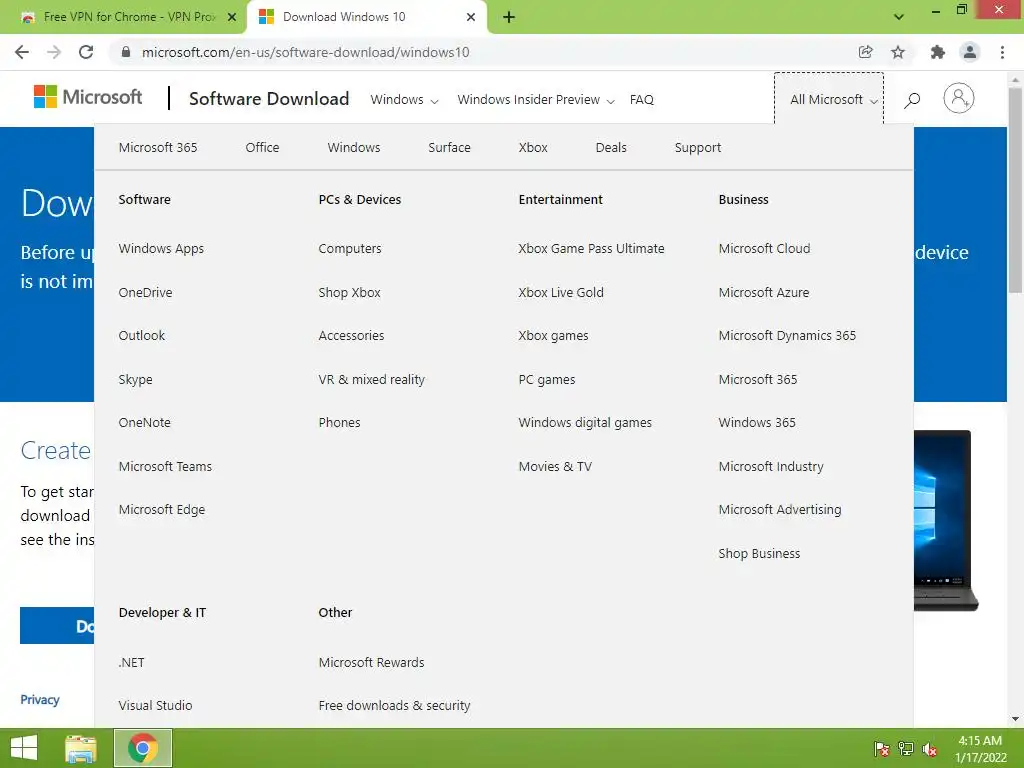
Task: Open a new tab with plus button
Action: pyautogui.click(x=509, y=18)
